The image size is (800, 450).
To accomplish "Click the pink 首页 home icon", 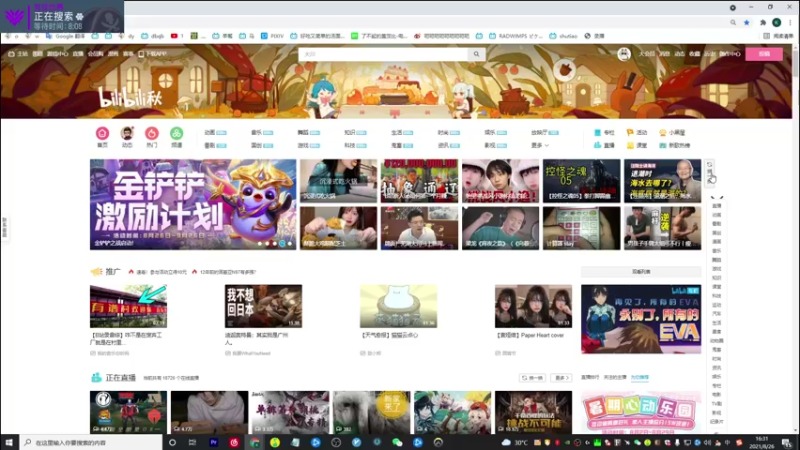I will click(x=102, y=134).
